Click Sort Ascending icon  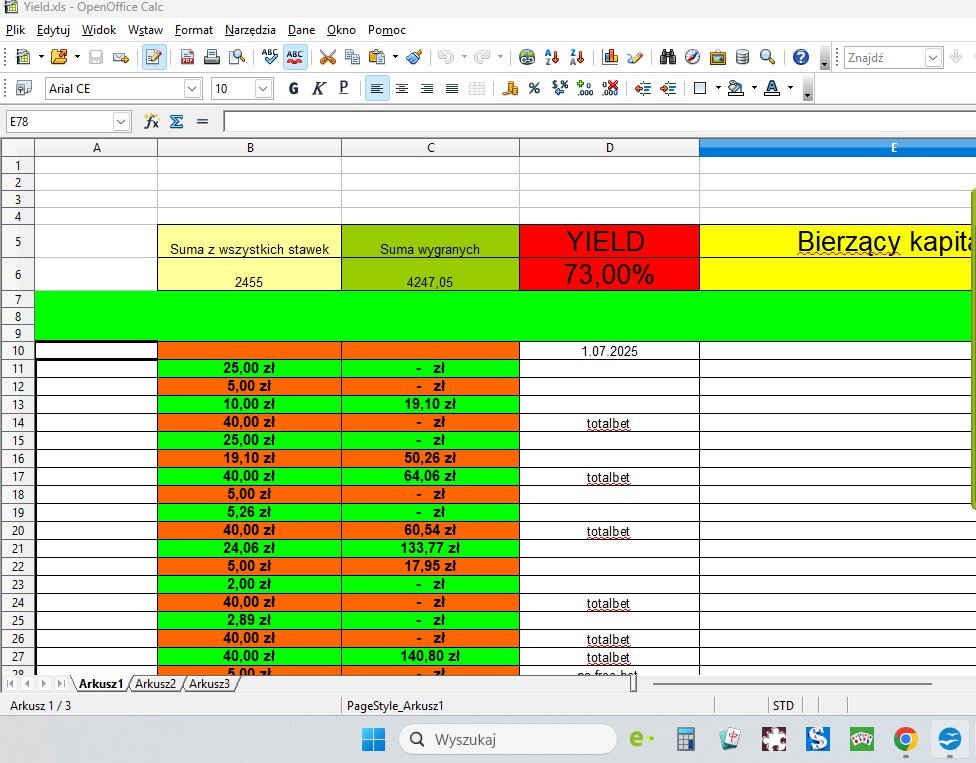(551, 57)
